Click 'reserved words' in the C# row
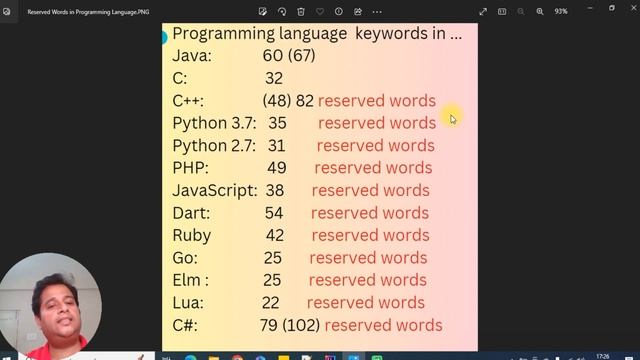The image size is (640, 360). click(x=384, y=325)
